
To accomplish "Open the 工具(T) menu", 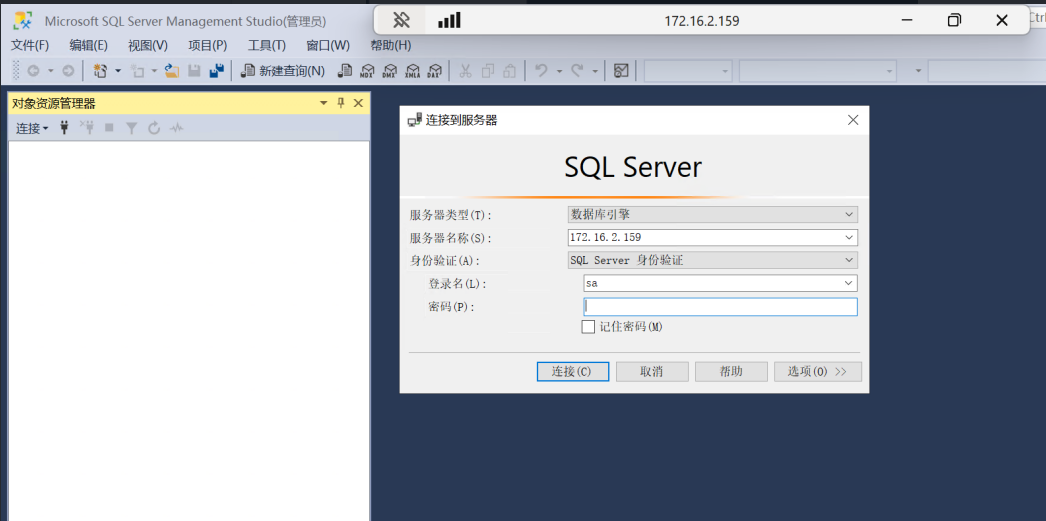I will pyautogui.click(x=267, y=45).
